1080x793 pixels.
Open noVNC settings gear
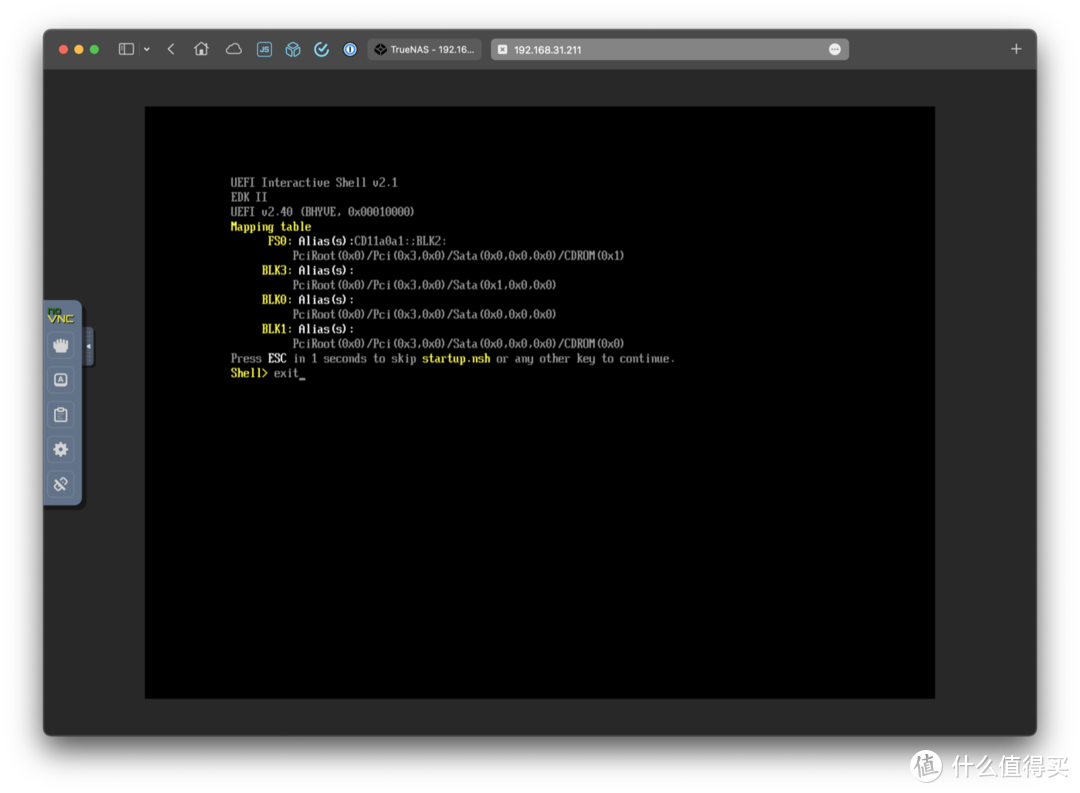[x=61, y=450]
